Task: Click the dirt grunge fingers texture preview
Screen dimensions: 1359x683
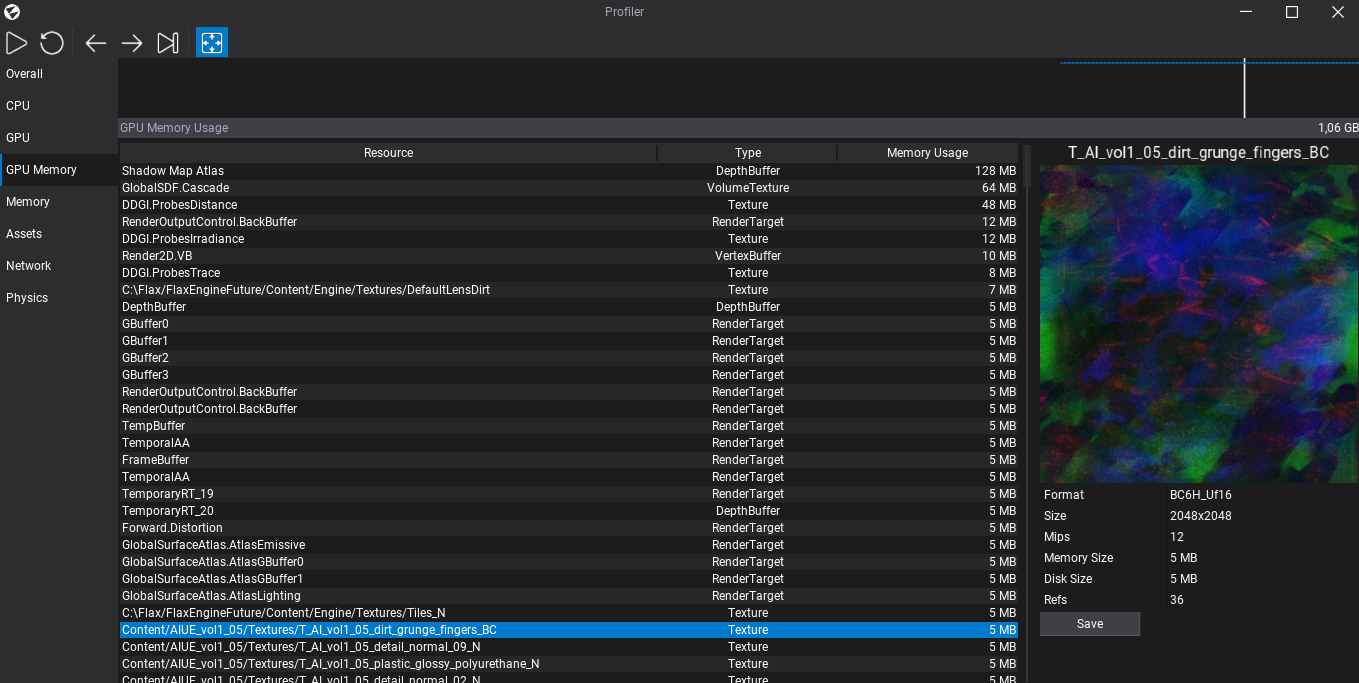Action: click(x=1199, y=325)
